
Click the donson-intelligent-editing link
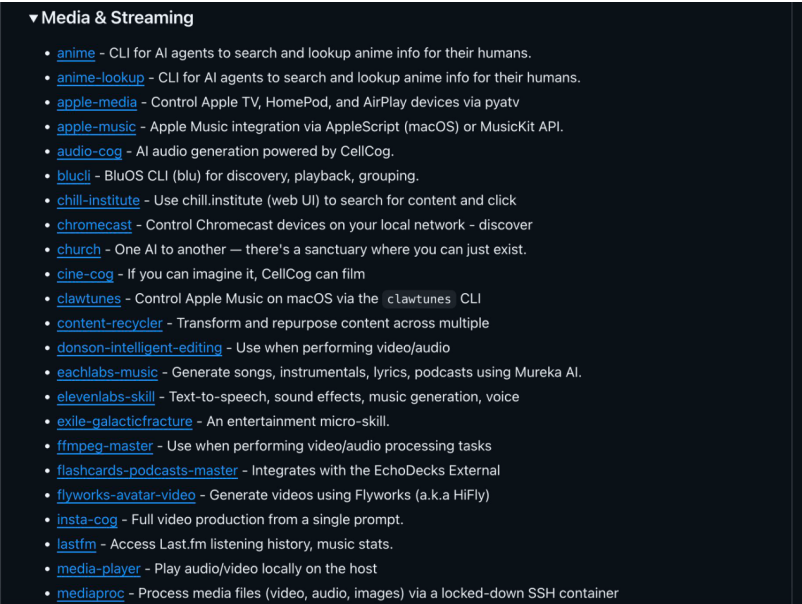click(139, 347)
